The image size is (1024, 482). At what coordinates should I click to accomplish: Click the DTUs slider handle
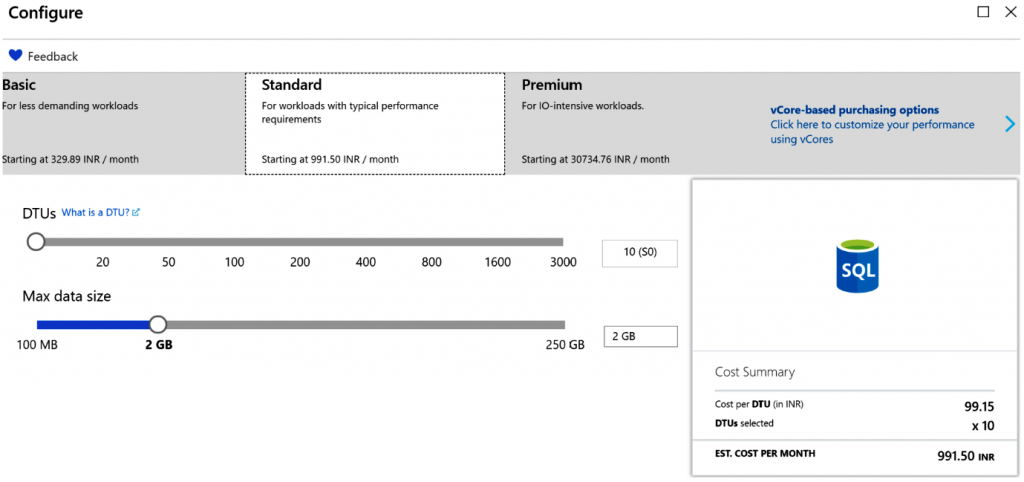click(x=36, y=241)
